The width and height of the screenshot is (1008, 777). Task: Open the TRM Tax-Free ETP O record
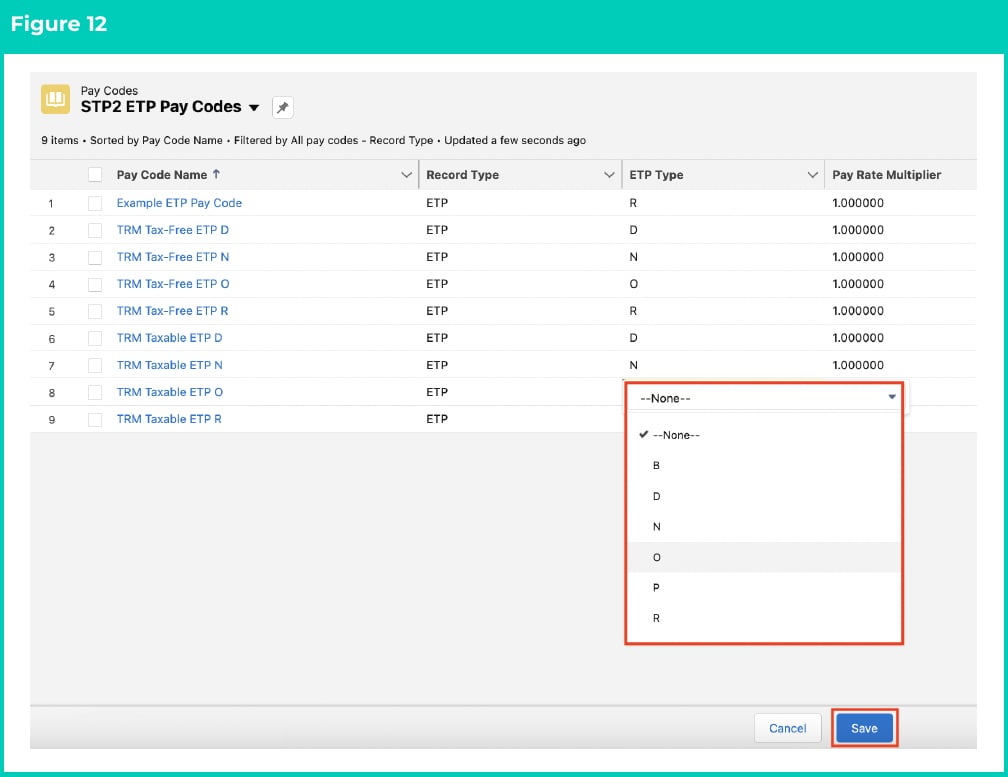point(173,284)
